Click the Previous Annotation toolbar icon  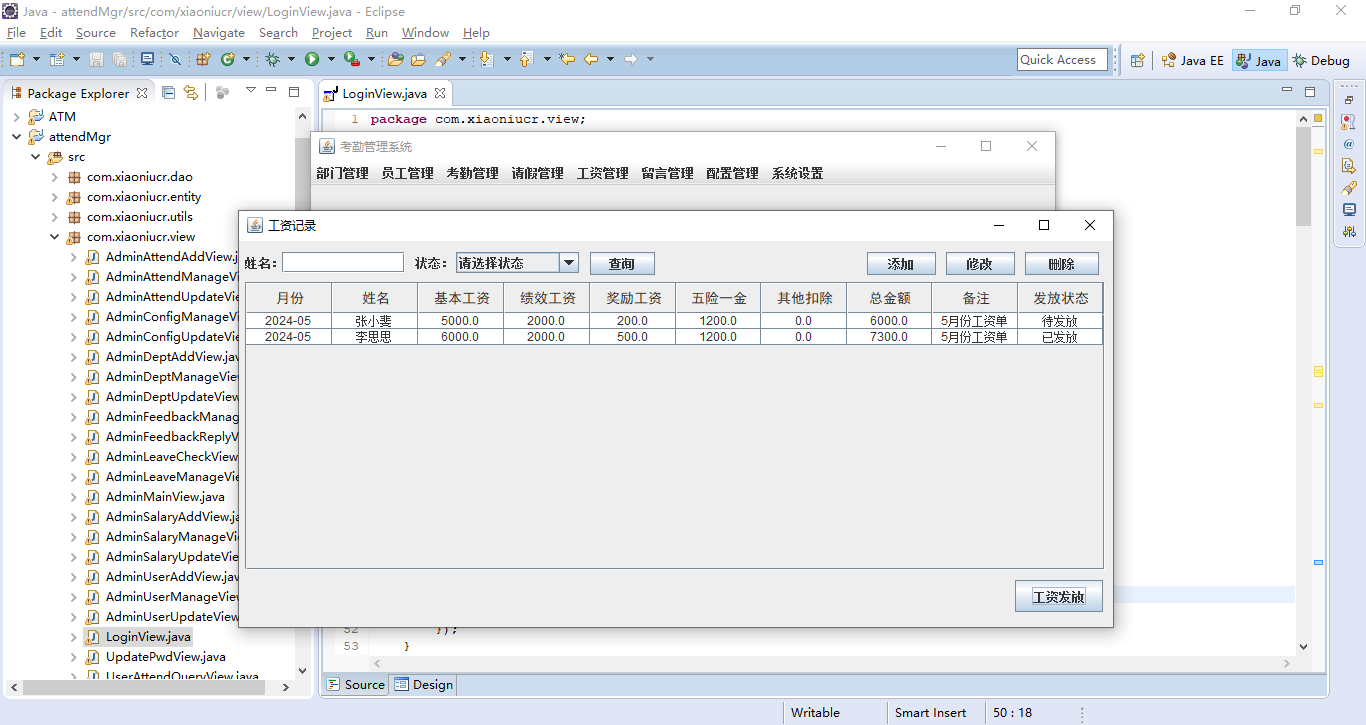pos(526,59)
